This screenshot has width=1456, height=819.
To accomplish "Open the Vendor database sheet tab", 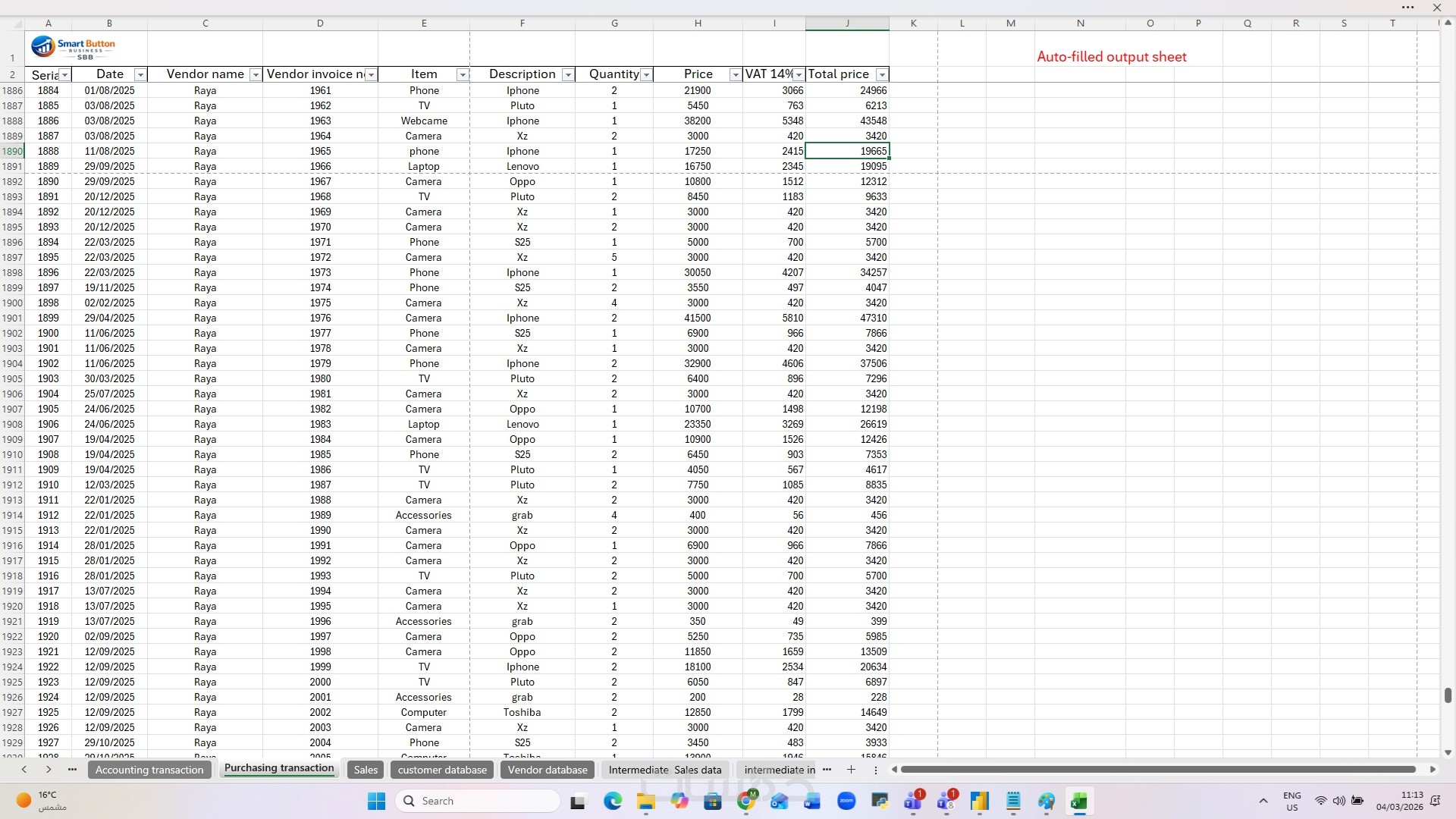I will [548, 770].
